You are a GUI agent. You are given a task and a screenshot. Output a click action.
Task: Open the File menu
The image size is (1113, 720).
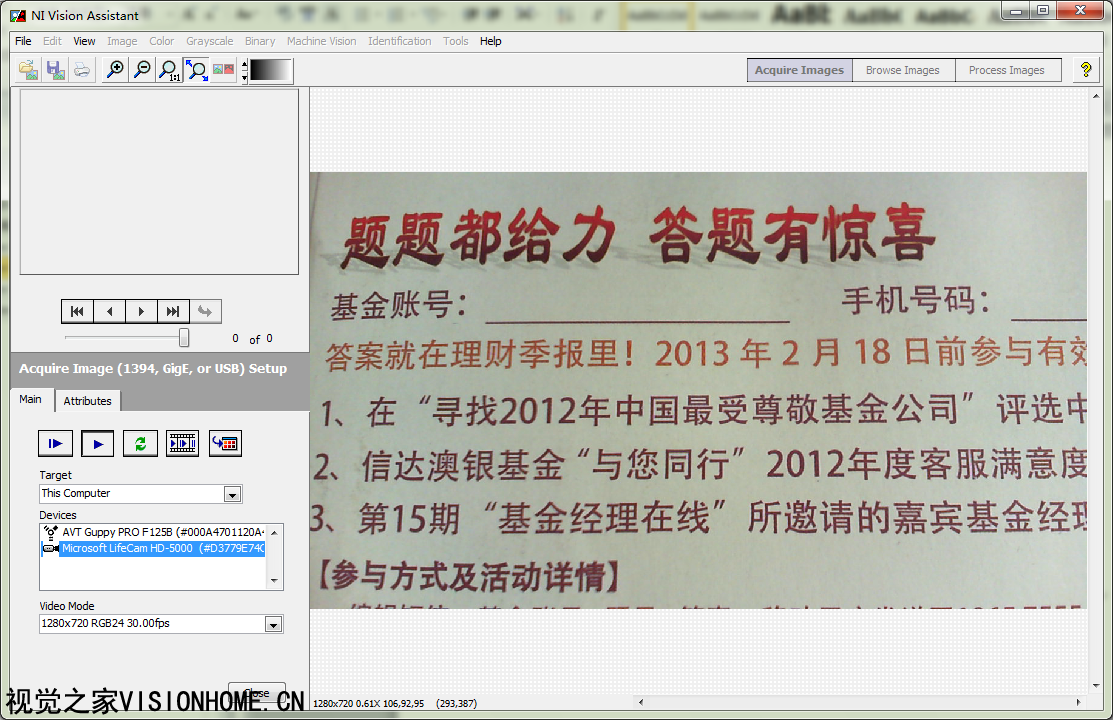(23, 41)
